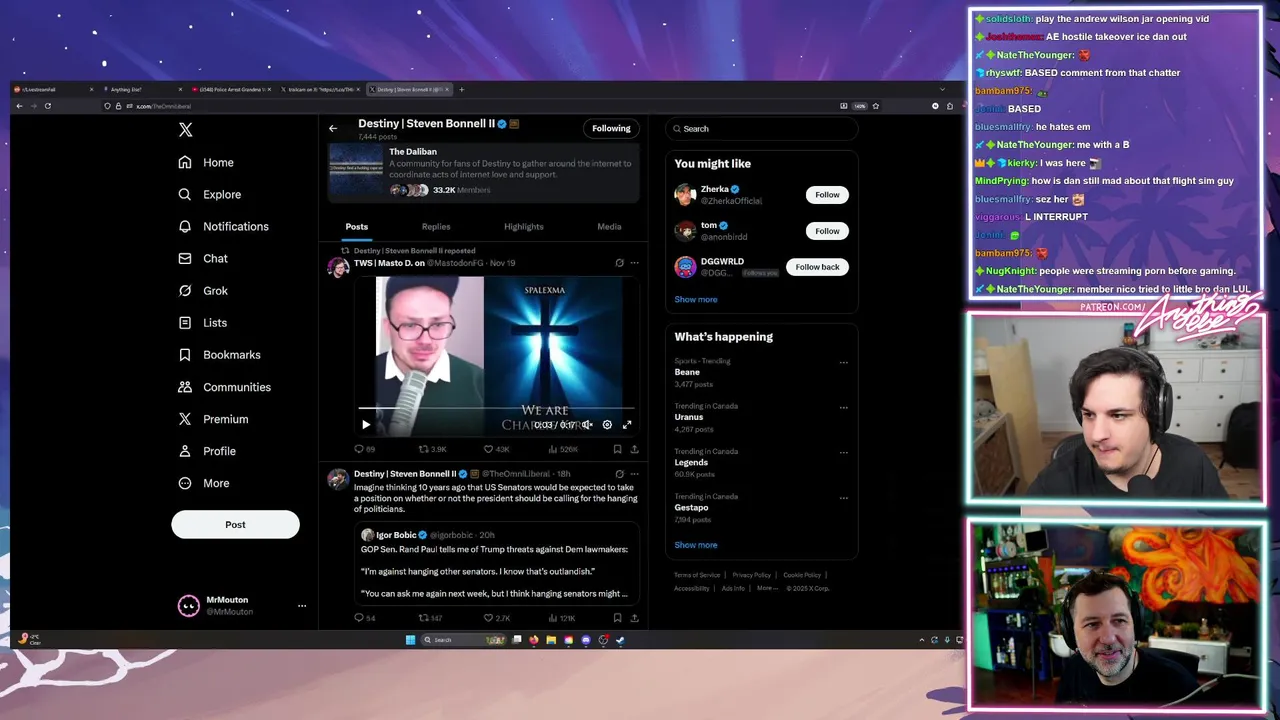This screenshot has height=720, width=1280.
Task: Follow back DGGWRLD
Action: click(817, 267)
